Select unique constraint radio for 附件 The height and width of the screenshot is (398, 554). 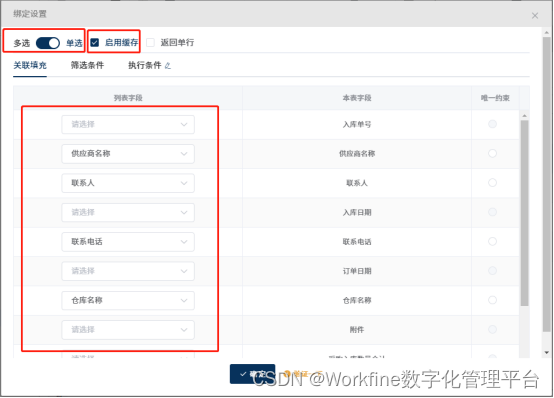click(492, 329)
